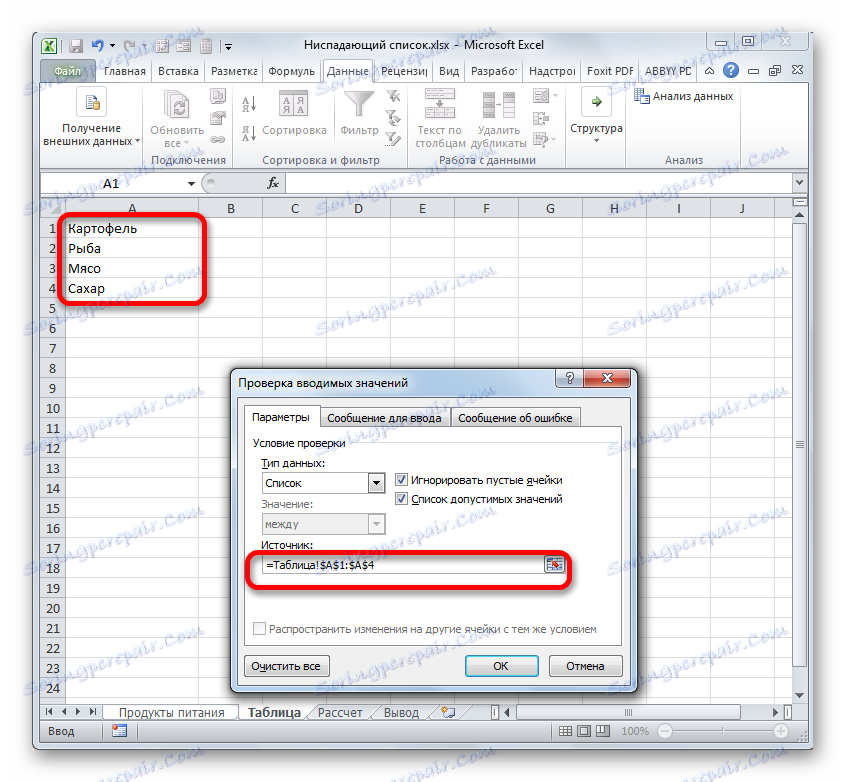The image size is (845, 782).
Task: Switch to Normal view icon
Action: [565, 731]
